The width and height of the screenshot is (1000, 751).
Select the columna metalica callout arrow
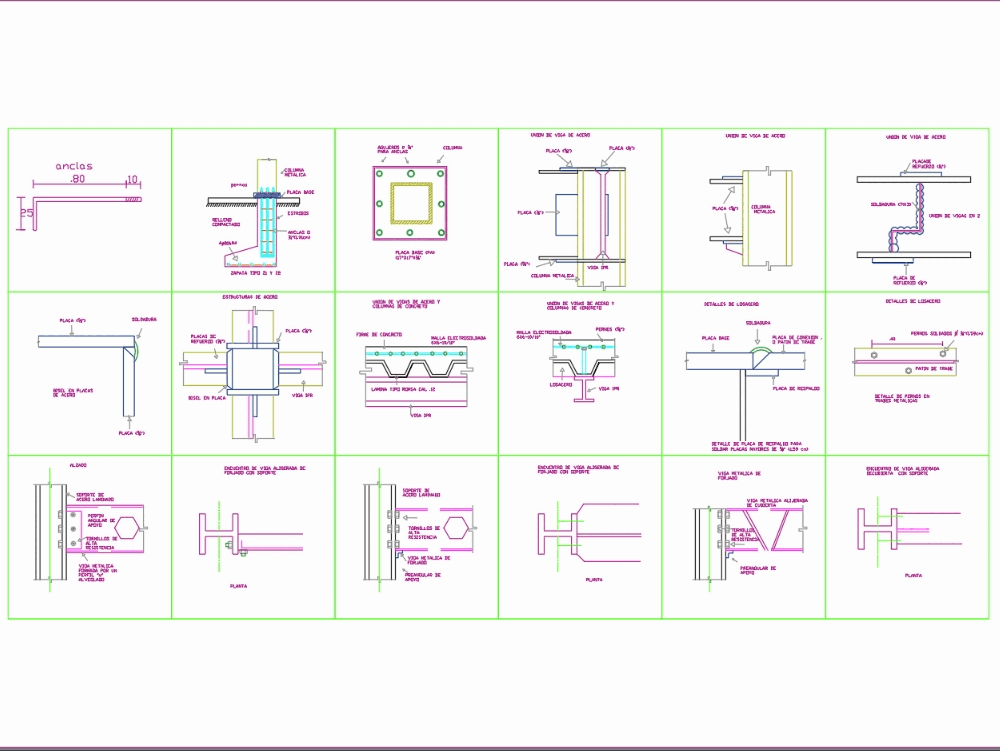tap(578, 278)
